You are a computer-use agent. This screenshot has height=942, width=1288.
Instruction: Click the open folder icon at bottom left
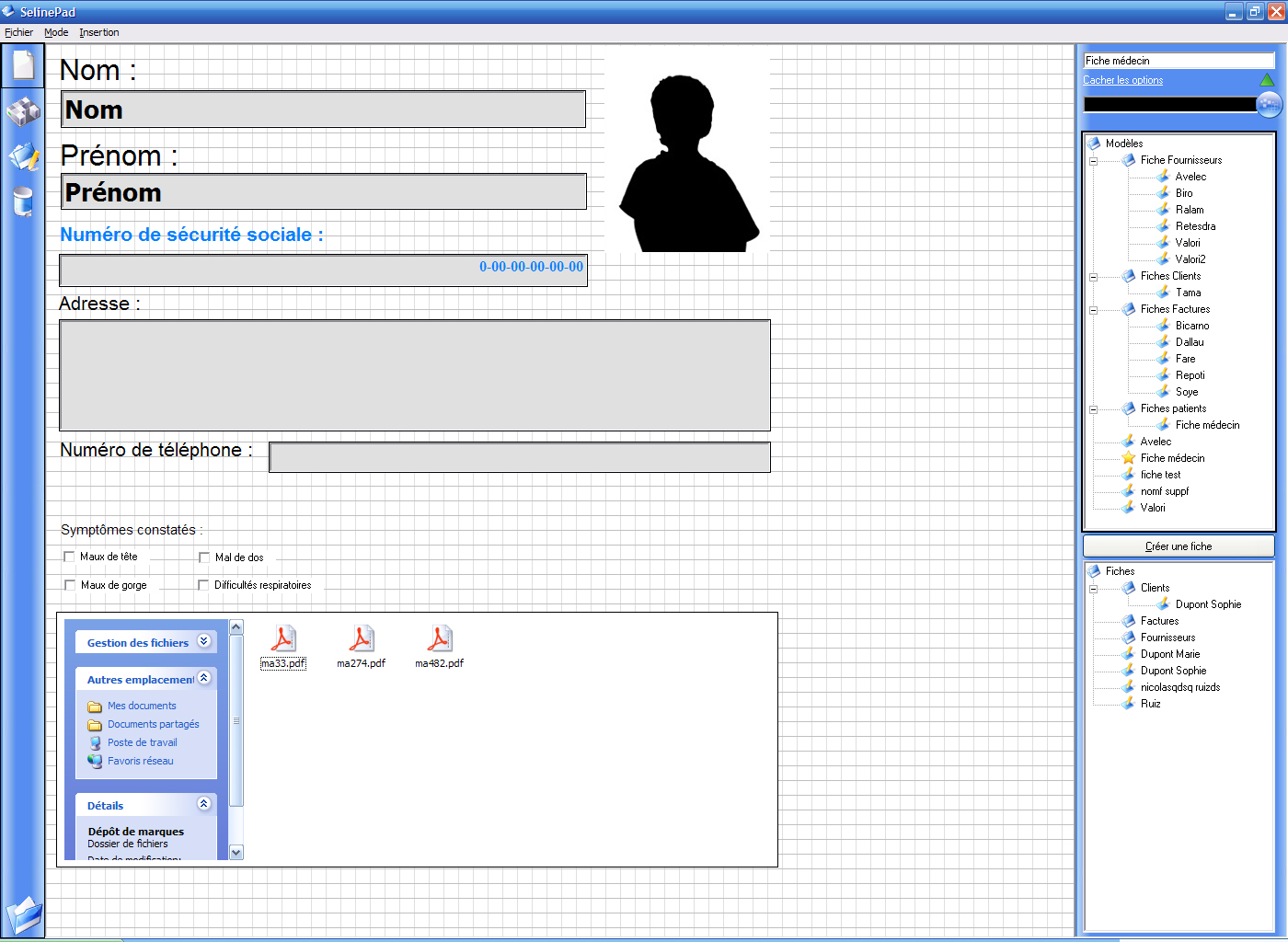(23, 915)
